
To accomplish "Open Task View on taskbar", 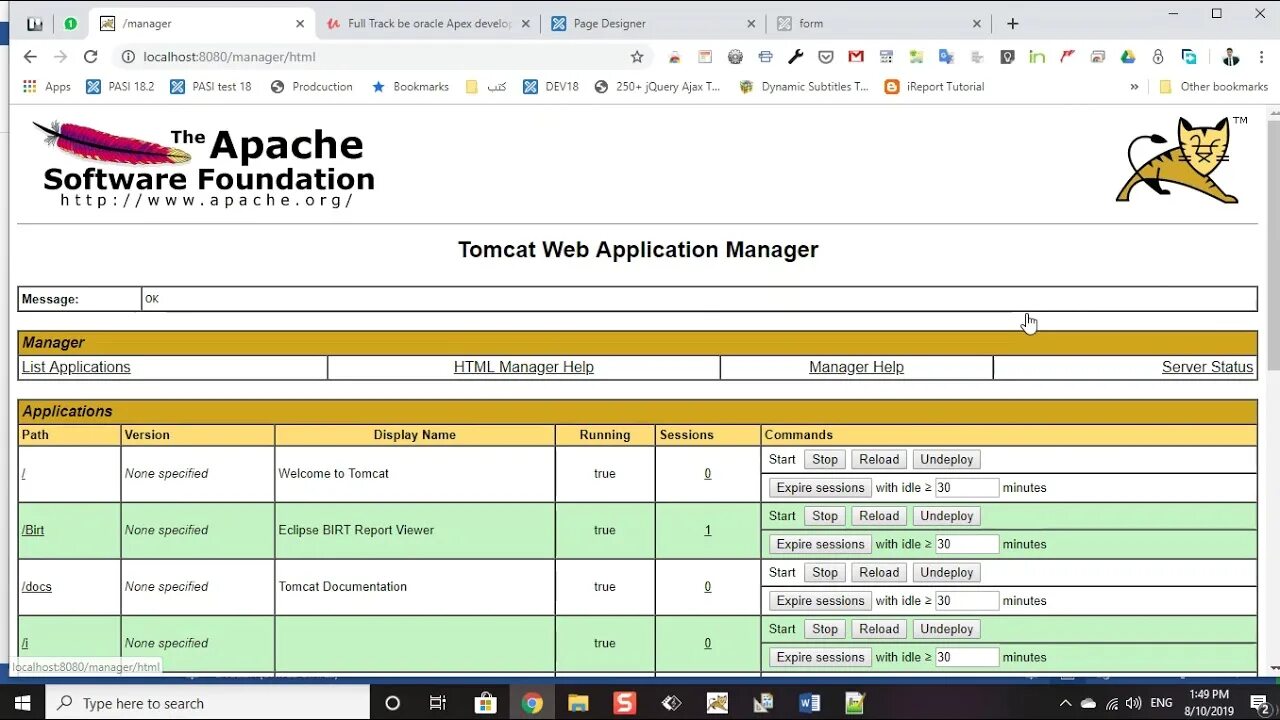I will coord(438,703).
